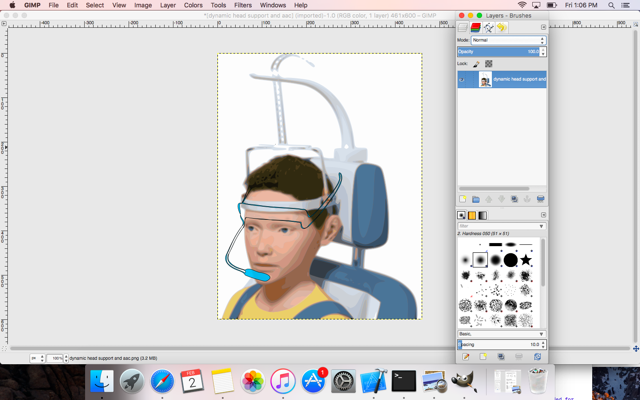
Task: Refresh the brushes list
Action: [x=537, y=357]
